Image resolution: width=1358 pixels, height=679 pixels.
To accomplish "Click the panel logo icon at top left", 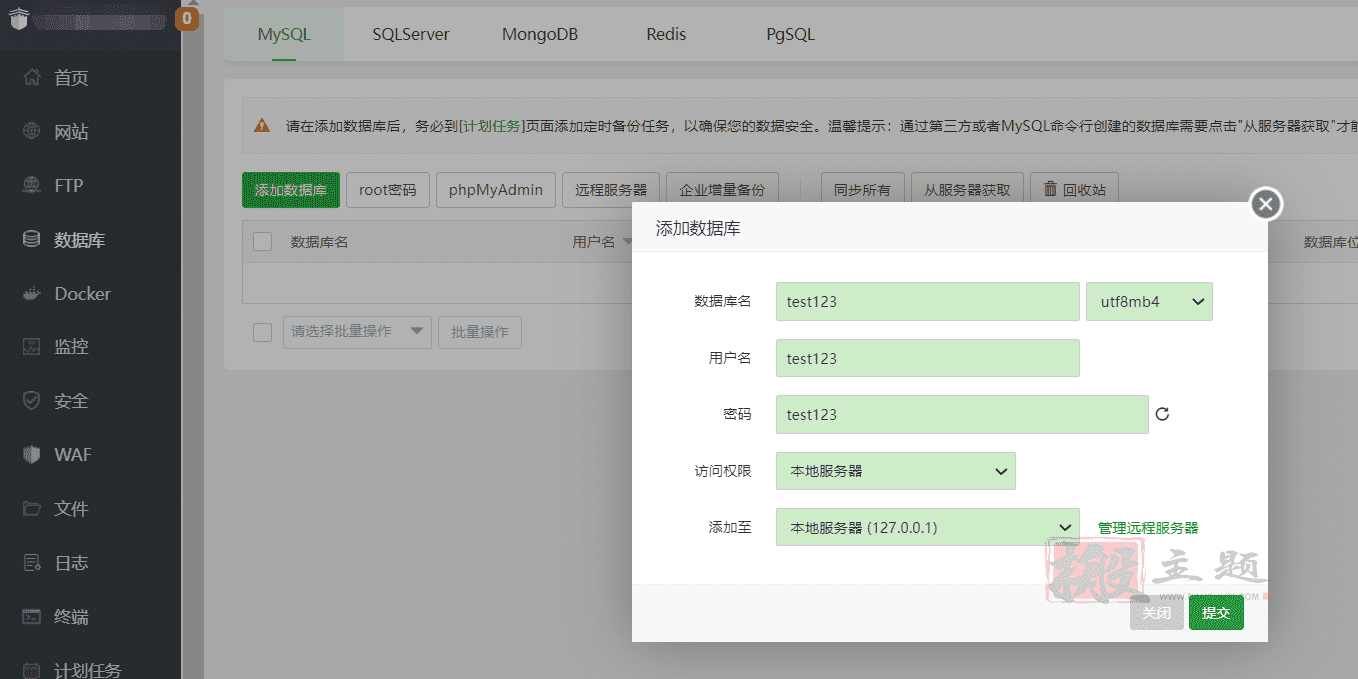I will (18, 18).
